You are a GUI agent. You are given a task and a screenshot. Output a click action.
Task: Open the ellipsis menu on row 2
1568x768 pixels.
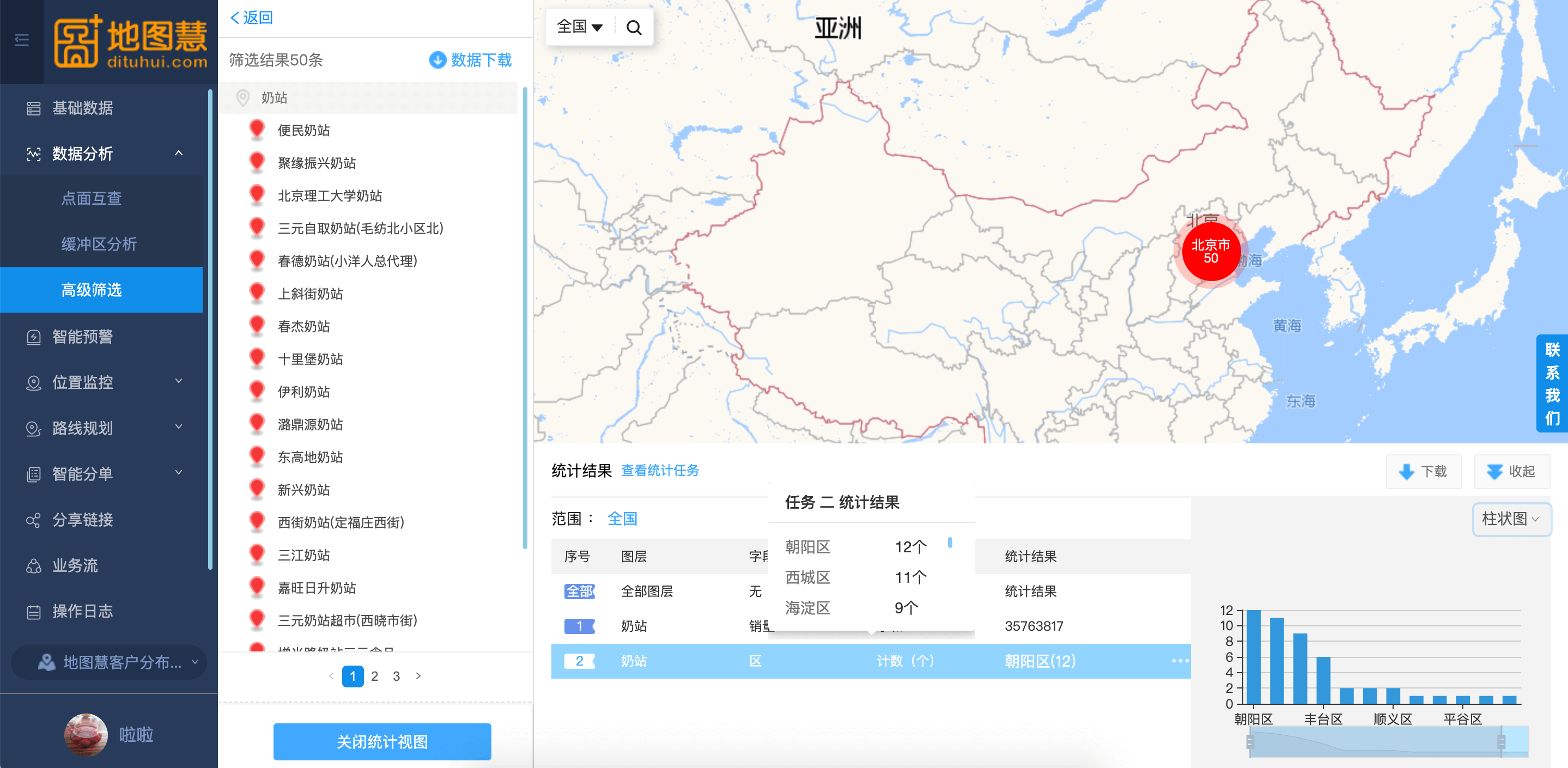coord(1180,661)
